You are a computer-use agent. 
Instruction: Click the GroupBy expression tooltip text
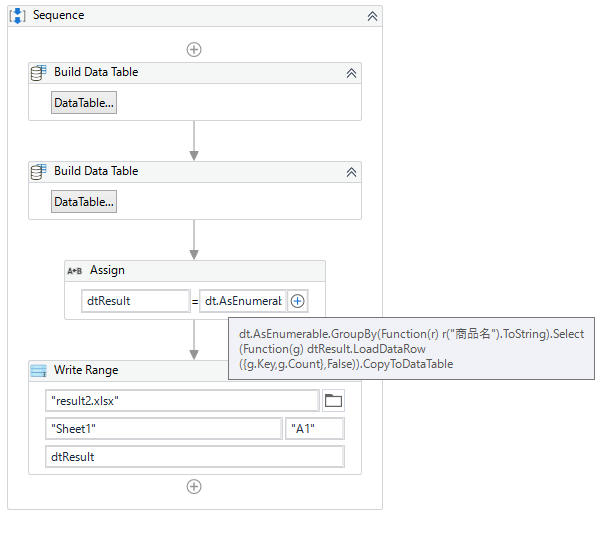[411, 349]
